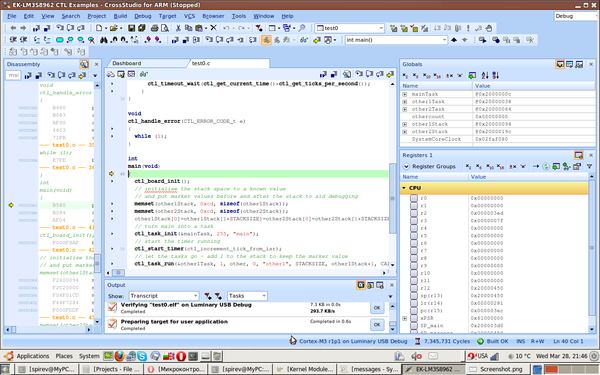Viewport: 600px width, 375px height.
Task: Click the Copy icon
Action: click(x=188, y=28)
